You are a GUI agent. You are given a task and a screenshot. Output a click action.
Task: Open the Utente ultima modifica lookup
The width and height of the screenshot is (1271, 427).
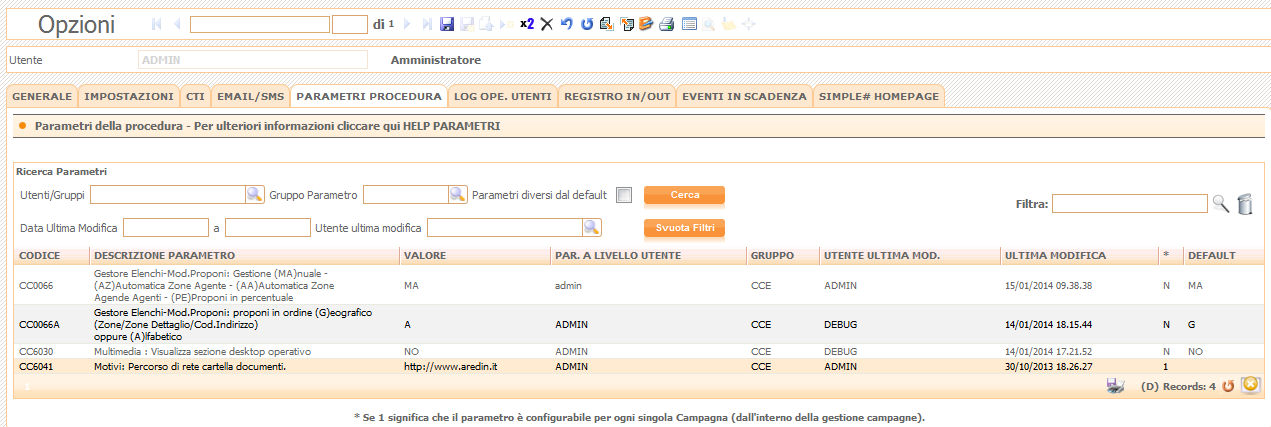[x=592, y=227]
